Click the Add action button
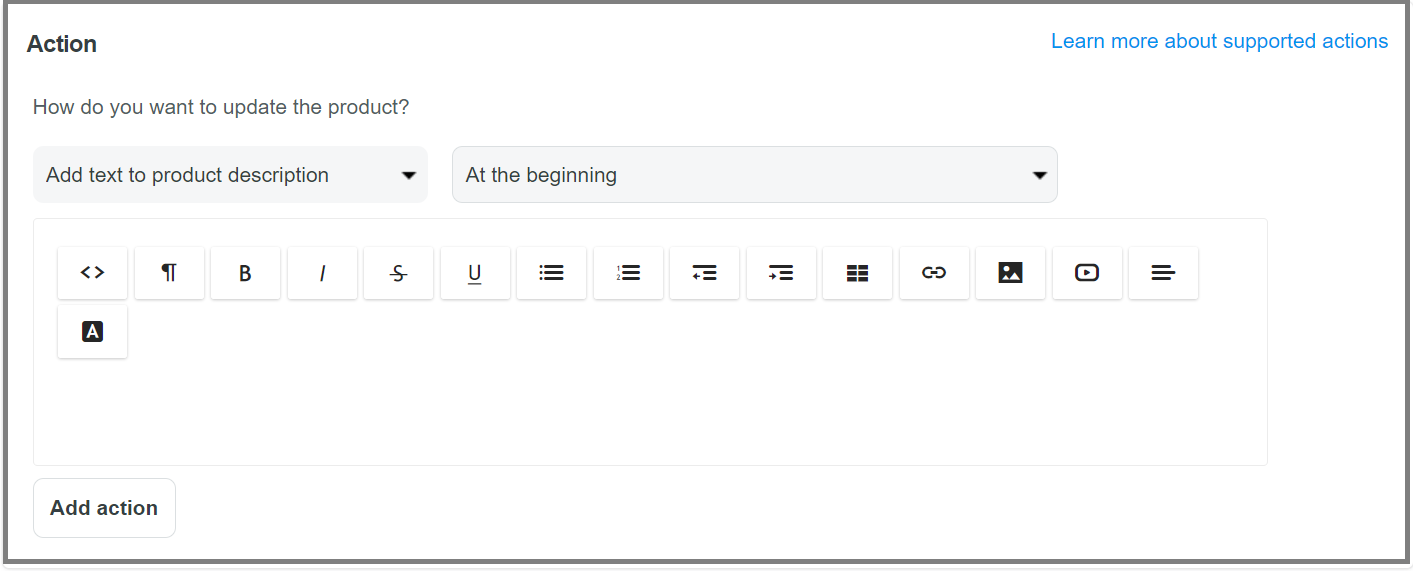The height and width of the screenshot is (571, 1413). (x=105, y=508)
